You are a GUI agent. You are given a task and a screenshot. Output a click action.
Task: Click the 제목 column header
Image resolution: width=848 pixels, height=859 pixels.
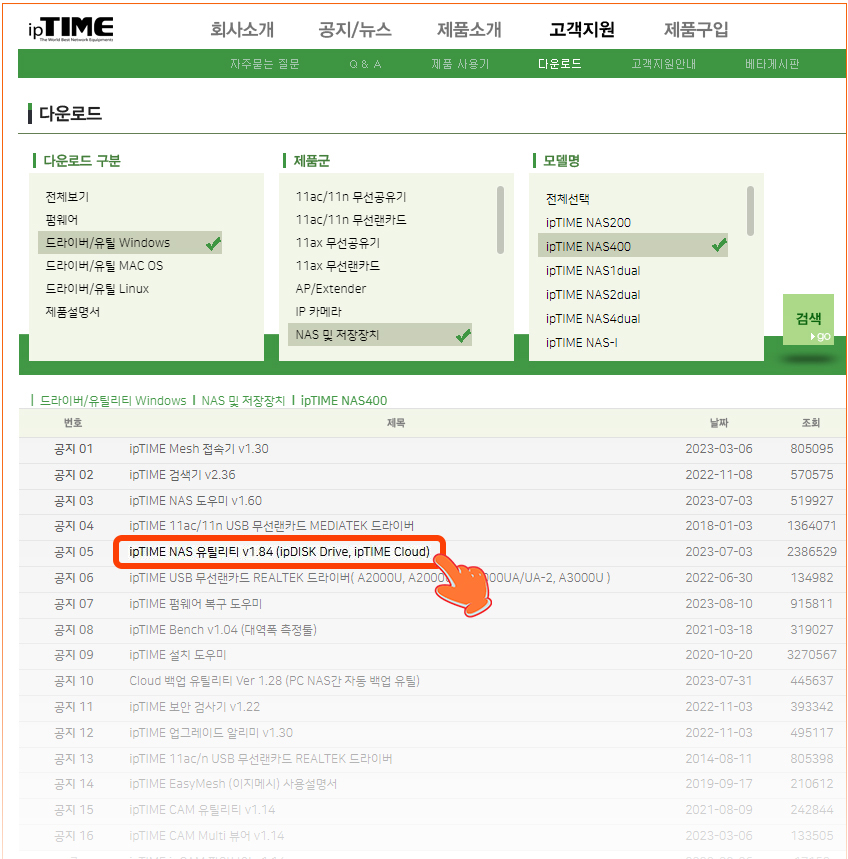(396, 423)
